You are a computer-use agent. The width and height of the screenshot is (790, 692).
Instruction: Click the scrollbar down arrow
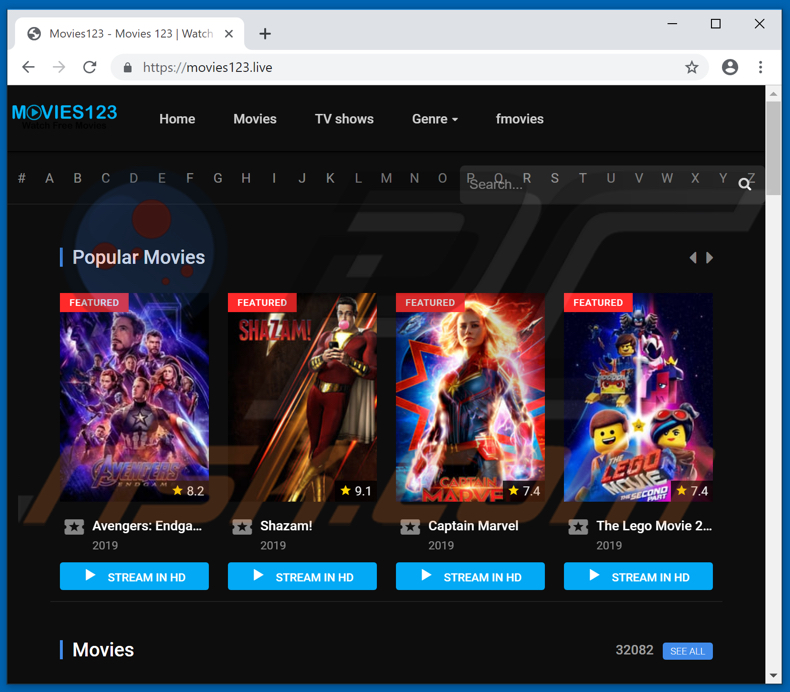(x=773, y=675)
